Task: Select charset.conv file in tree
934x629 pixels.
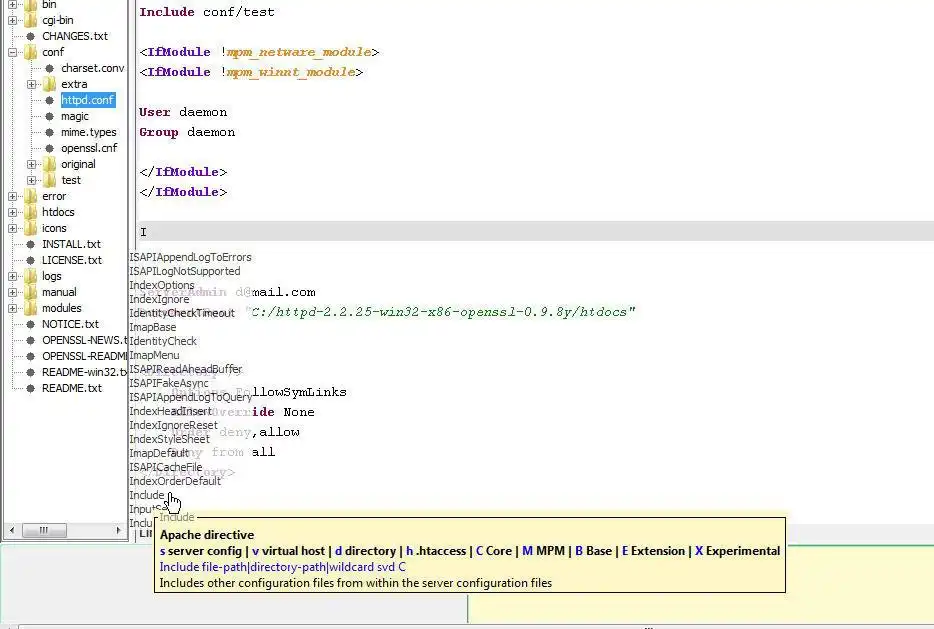Action: [x=92, y=68]
